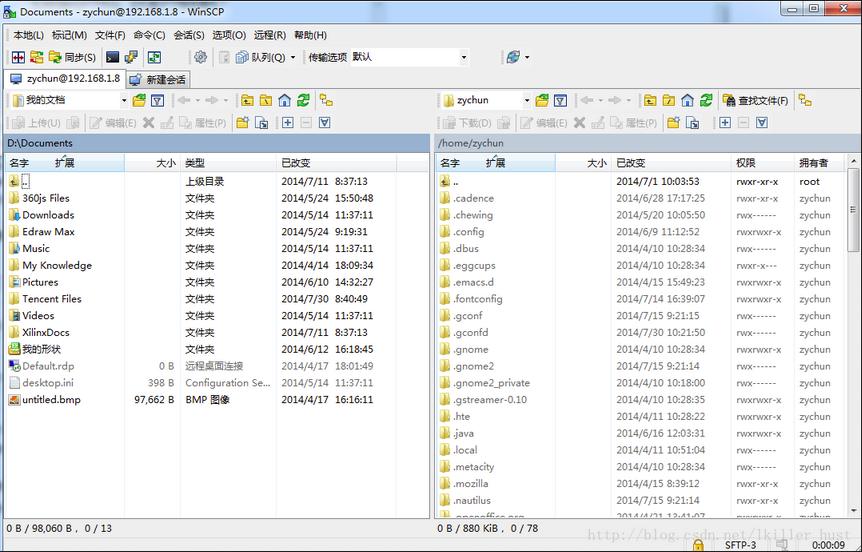Expand the globe session icon dropdown arrow
This screenshot has width=862, height=552.
click(528, 57)
